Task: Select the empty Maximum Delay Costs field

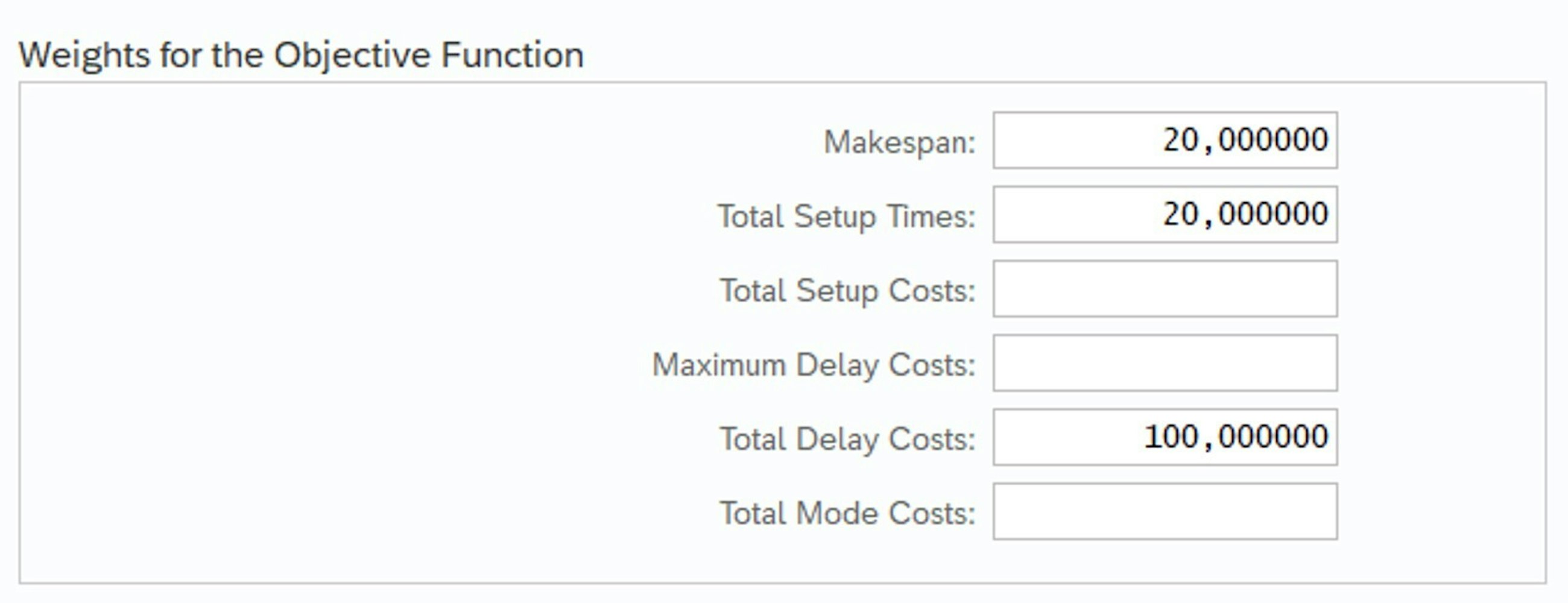Action: tap(1164, 362)
